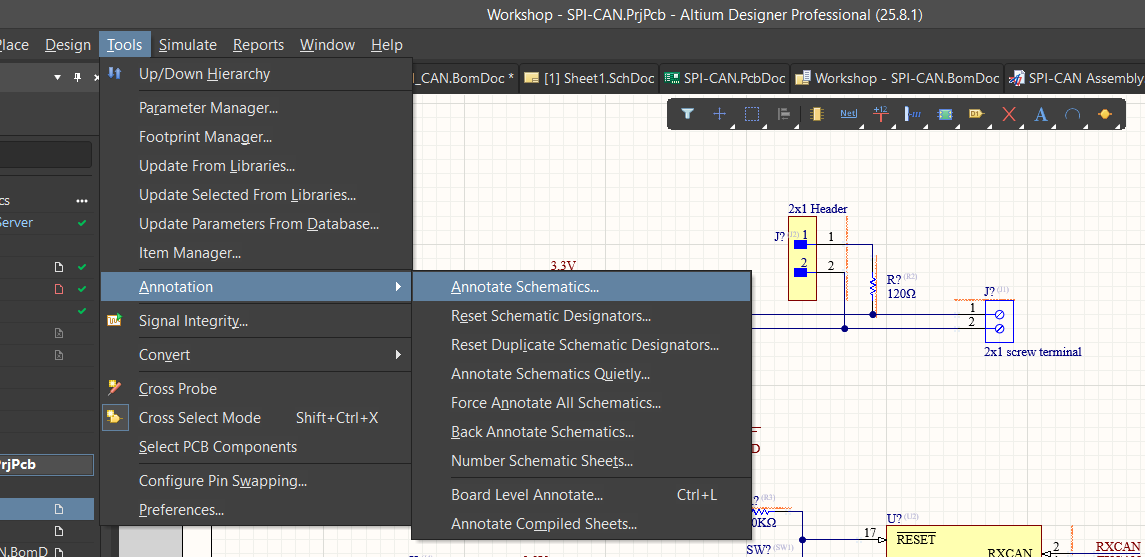Choose Annotate Compiled Sheets...
The width and height of the screenshot is (1145, 557).
582,524
